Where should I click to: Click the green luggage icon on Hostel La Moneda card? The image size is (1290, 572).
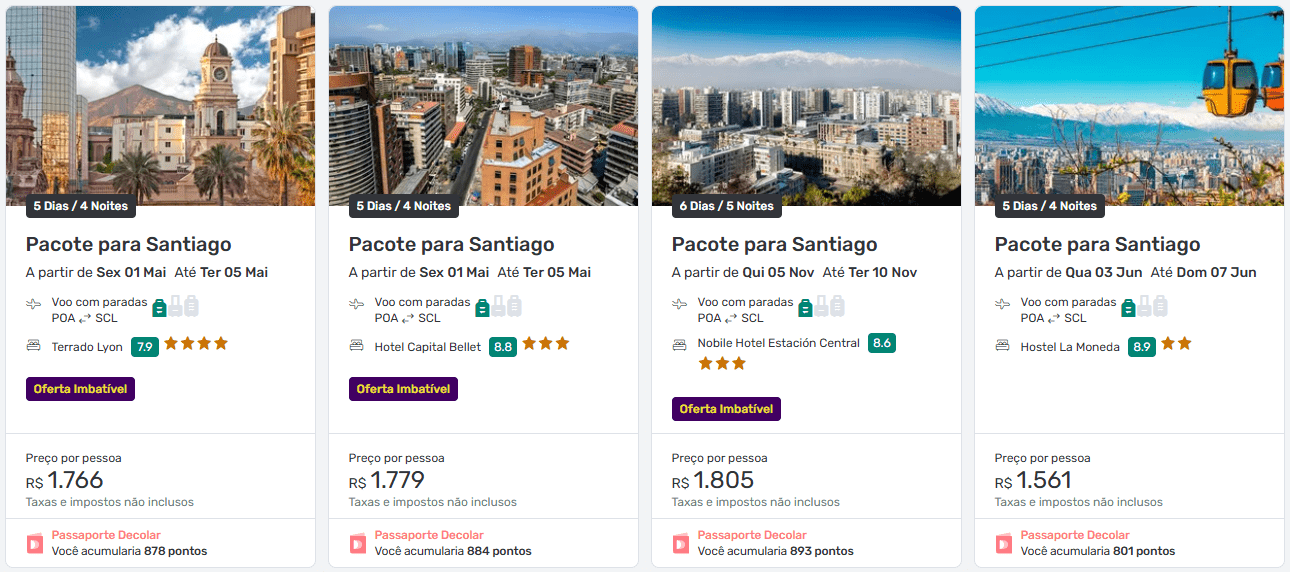[1128, 307]
